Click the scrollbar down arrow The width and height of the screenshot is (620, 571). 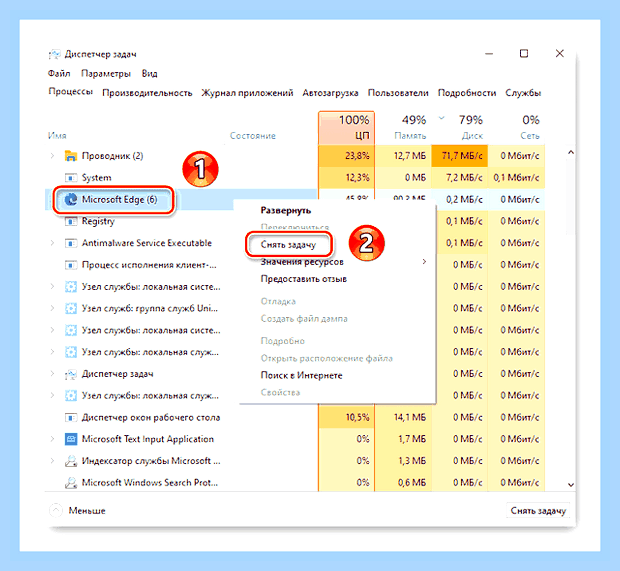click(571, 485)
